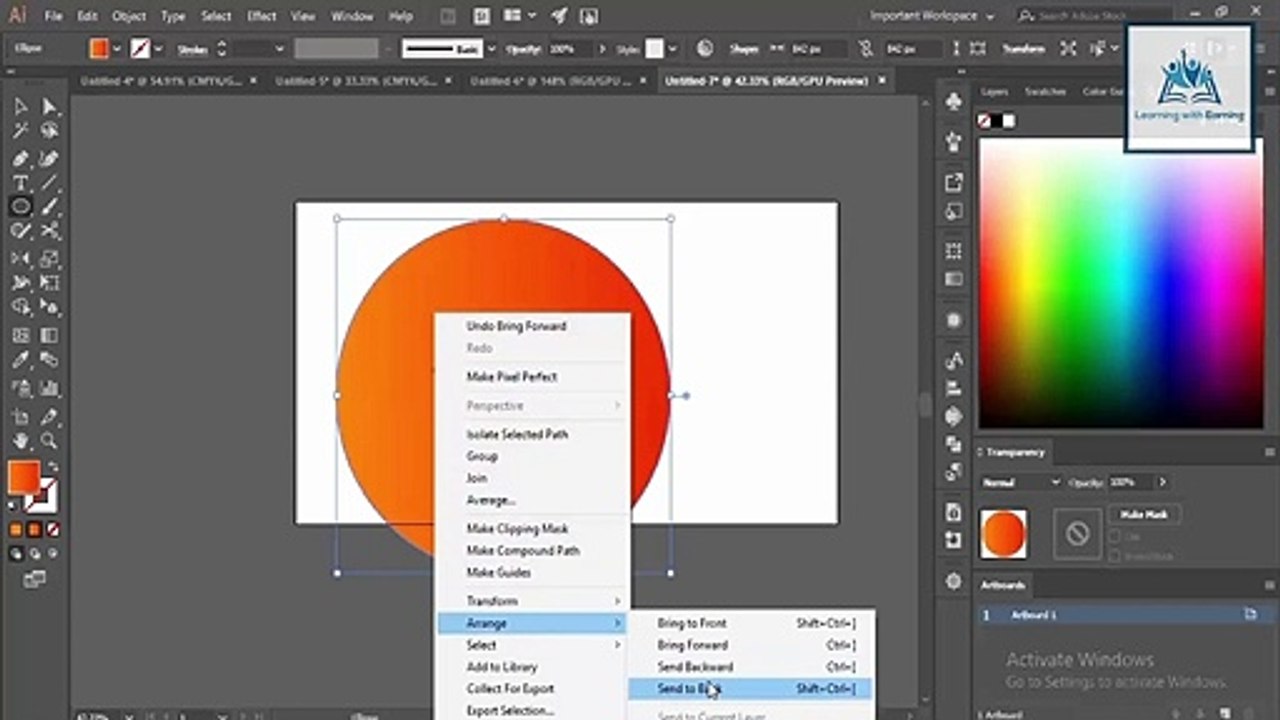1280x720 pixels.
Task: Select the Blend tool
Action: (49, 361)
